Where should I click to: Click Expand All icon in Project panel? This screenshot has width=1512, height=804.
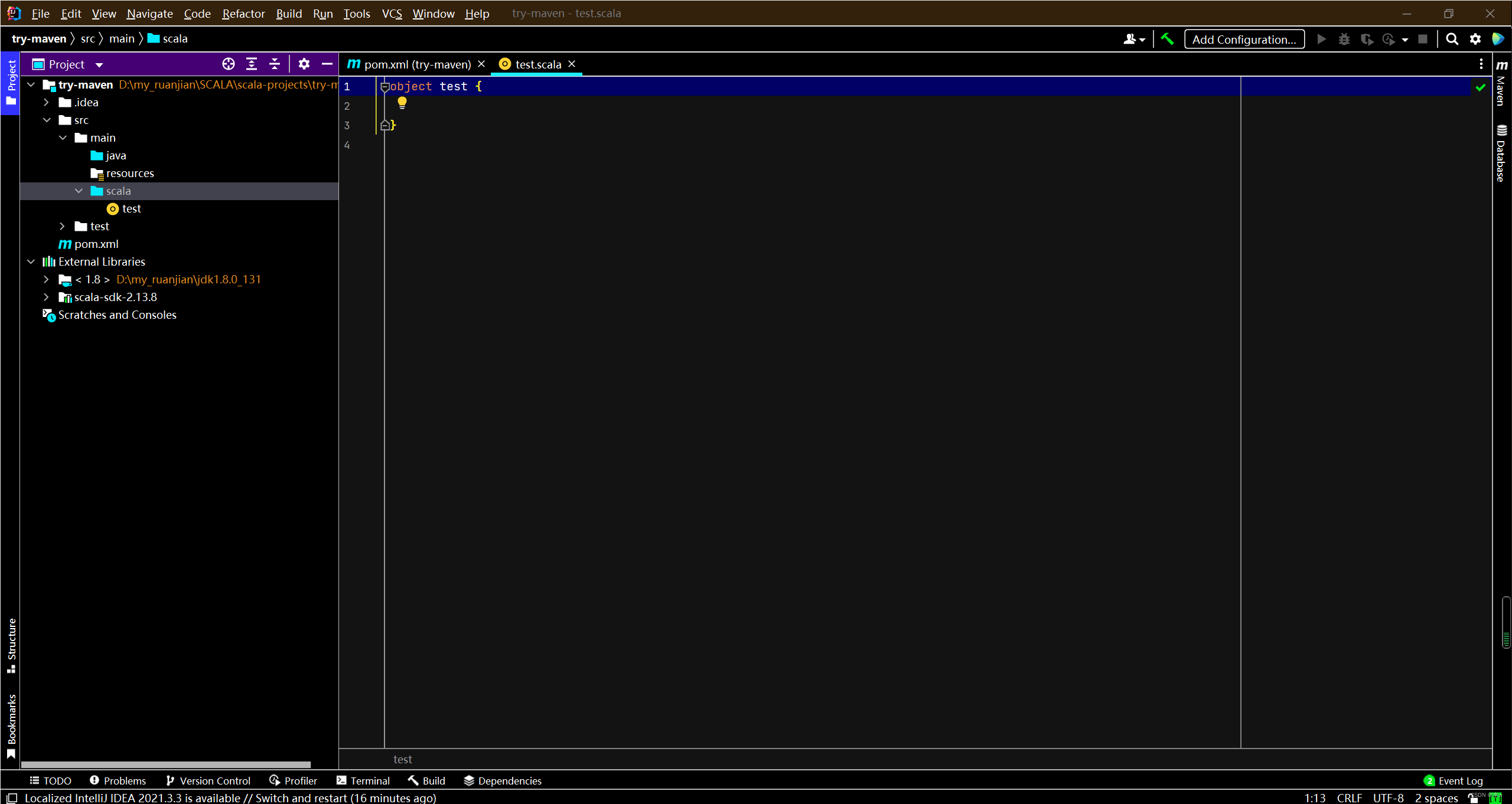click(252, 64)
